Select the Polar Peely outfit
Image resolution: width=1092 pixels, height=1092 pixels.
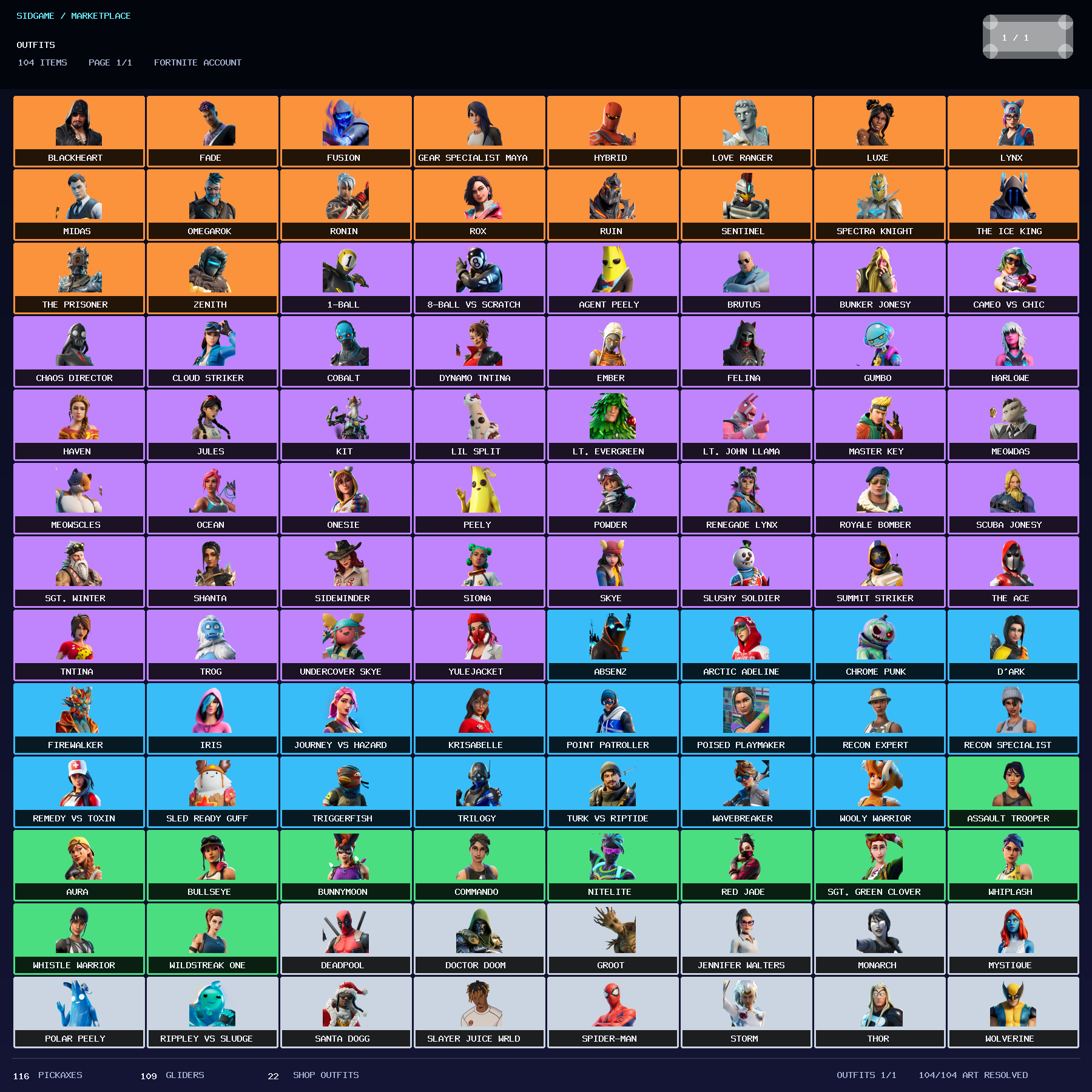[x=79, y=1013]
